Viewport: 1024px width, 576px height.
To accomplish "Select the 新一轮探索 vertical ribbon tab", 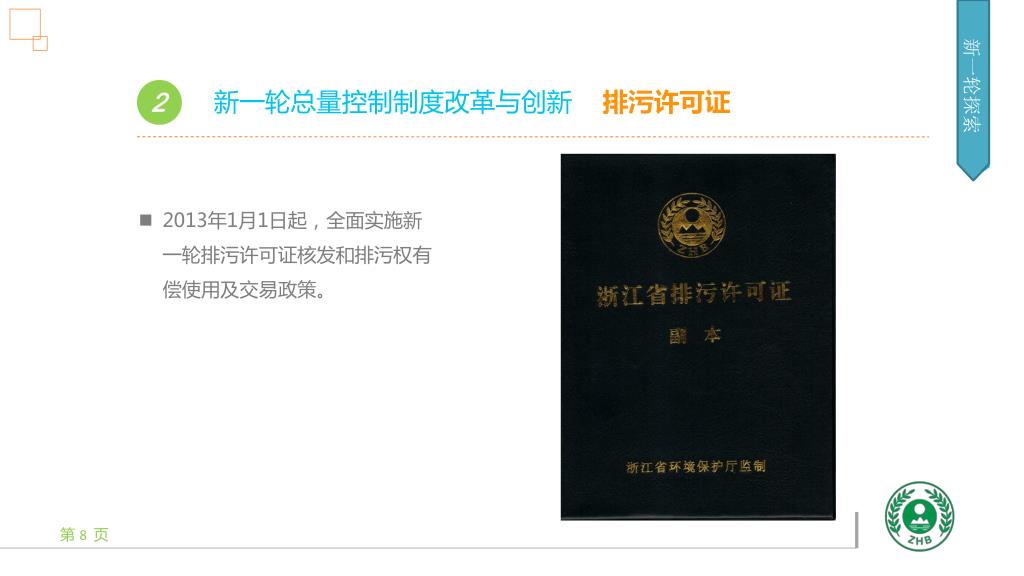I will pyautogui.click(x=973, y=85).
